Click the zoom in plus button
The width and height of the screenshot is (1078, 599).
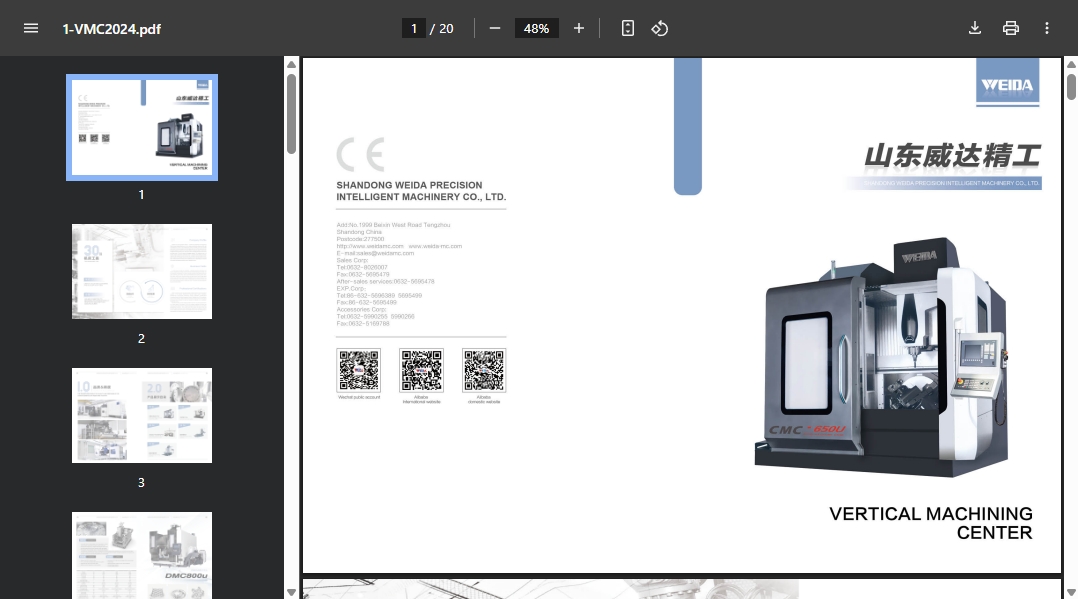pyautogui.click(x=579, y=28)
